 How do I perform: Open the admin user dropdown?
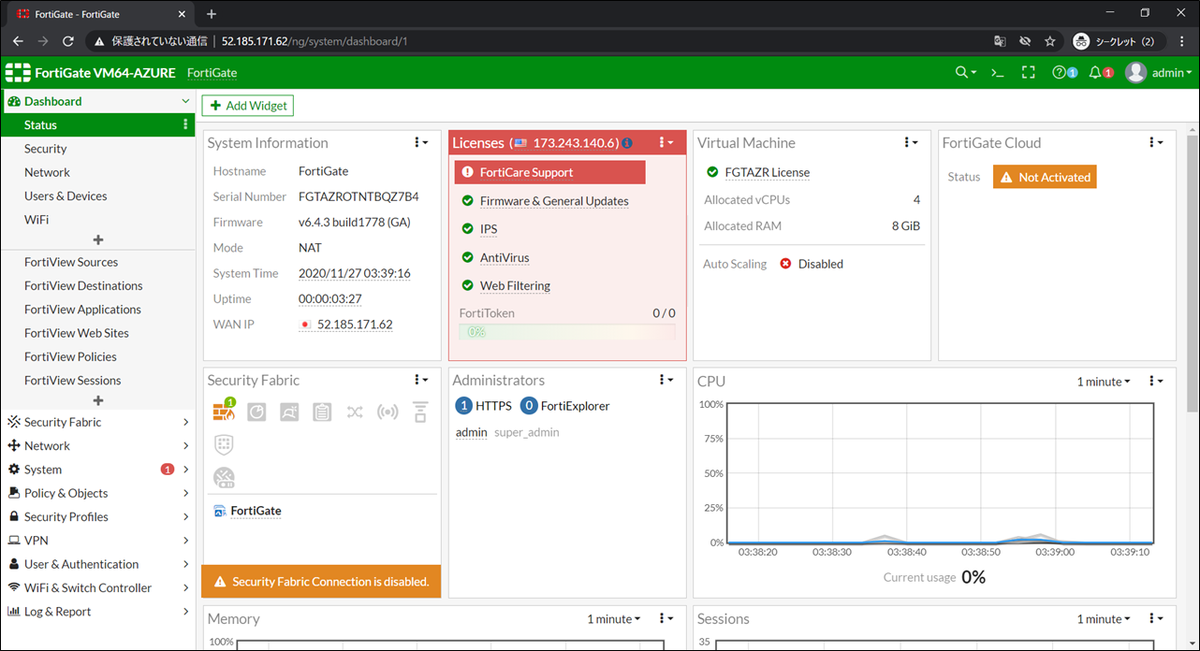click(x=1172, y=73)
